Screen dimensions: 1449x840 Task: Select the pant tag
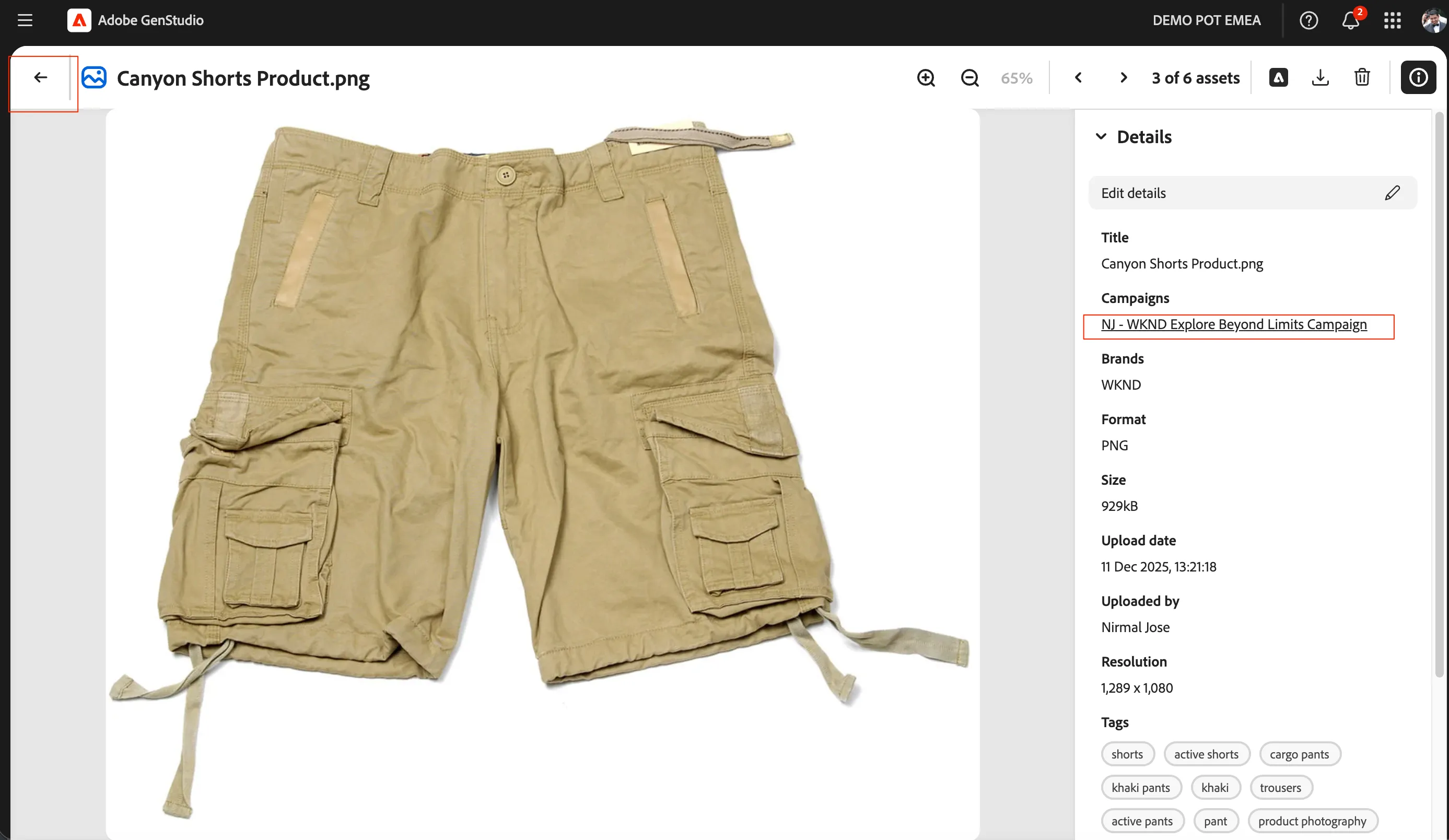point(1216,821)
